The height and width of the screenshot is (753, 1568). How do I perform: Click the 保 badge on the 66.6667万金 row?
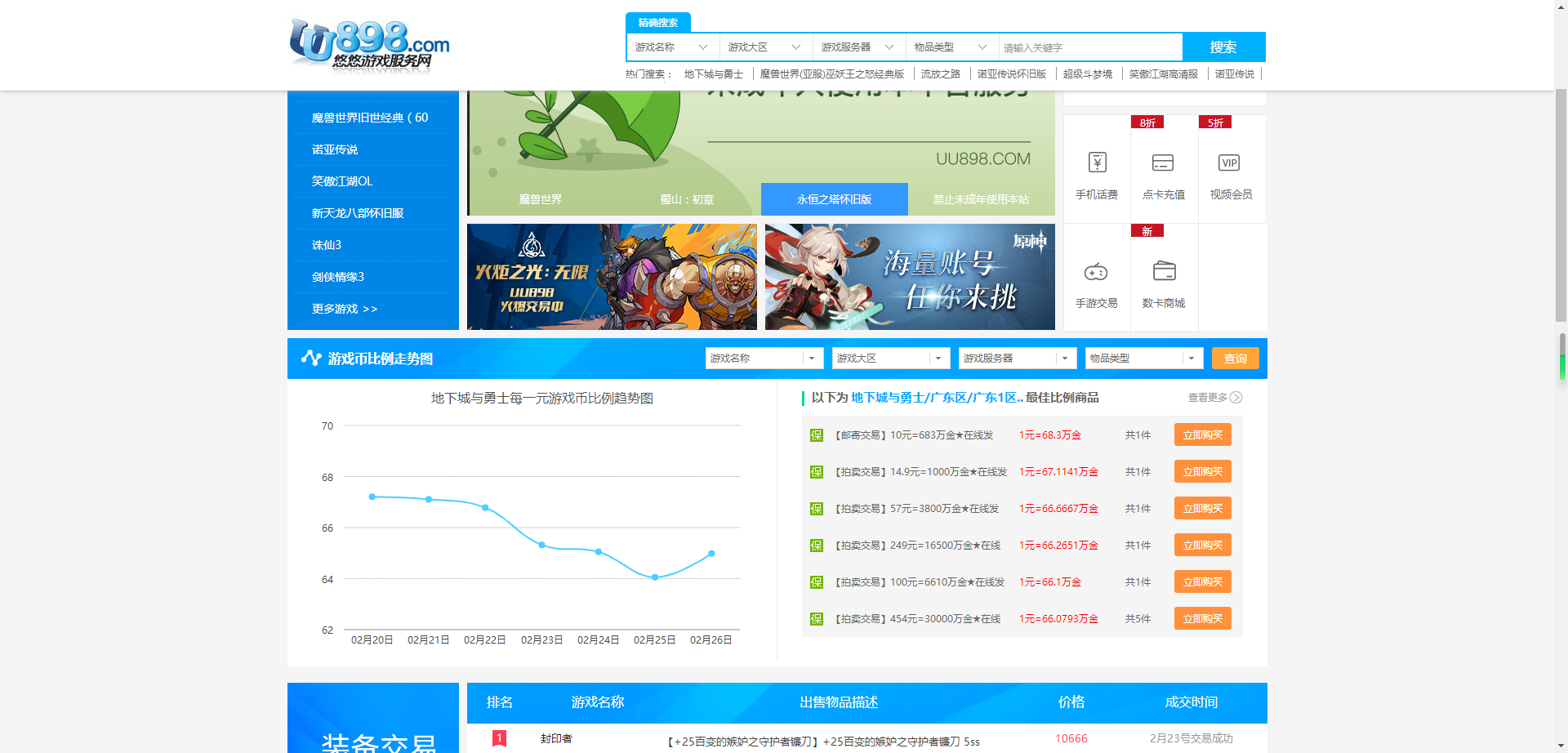coord(816,509)
